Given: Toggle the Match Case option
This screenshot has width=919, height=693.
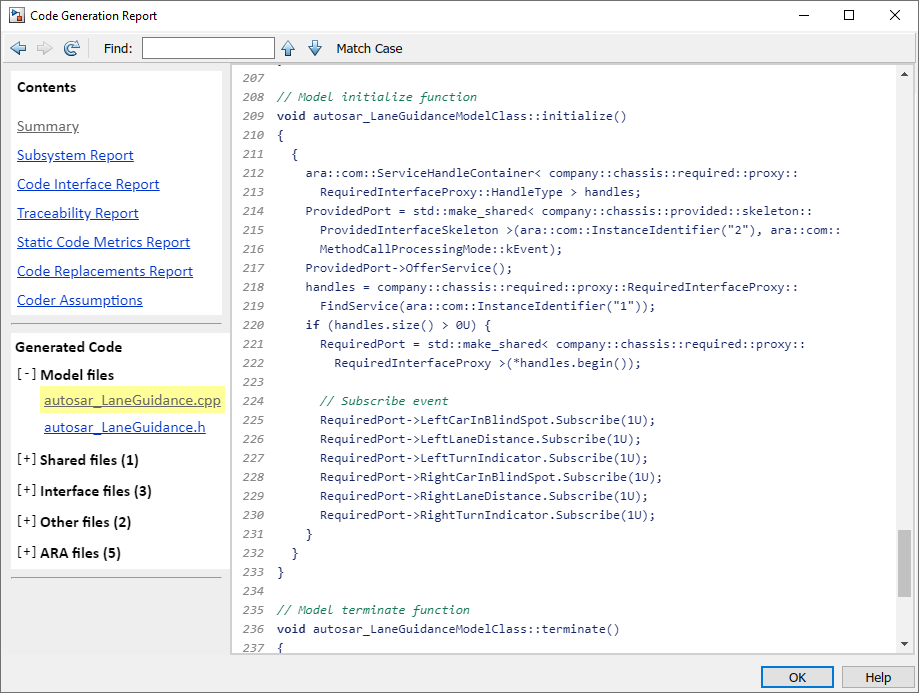Looking at the screenshot, I should coord(369,49).
